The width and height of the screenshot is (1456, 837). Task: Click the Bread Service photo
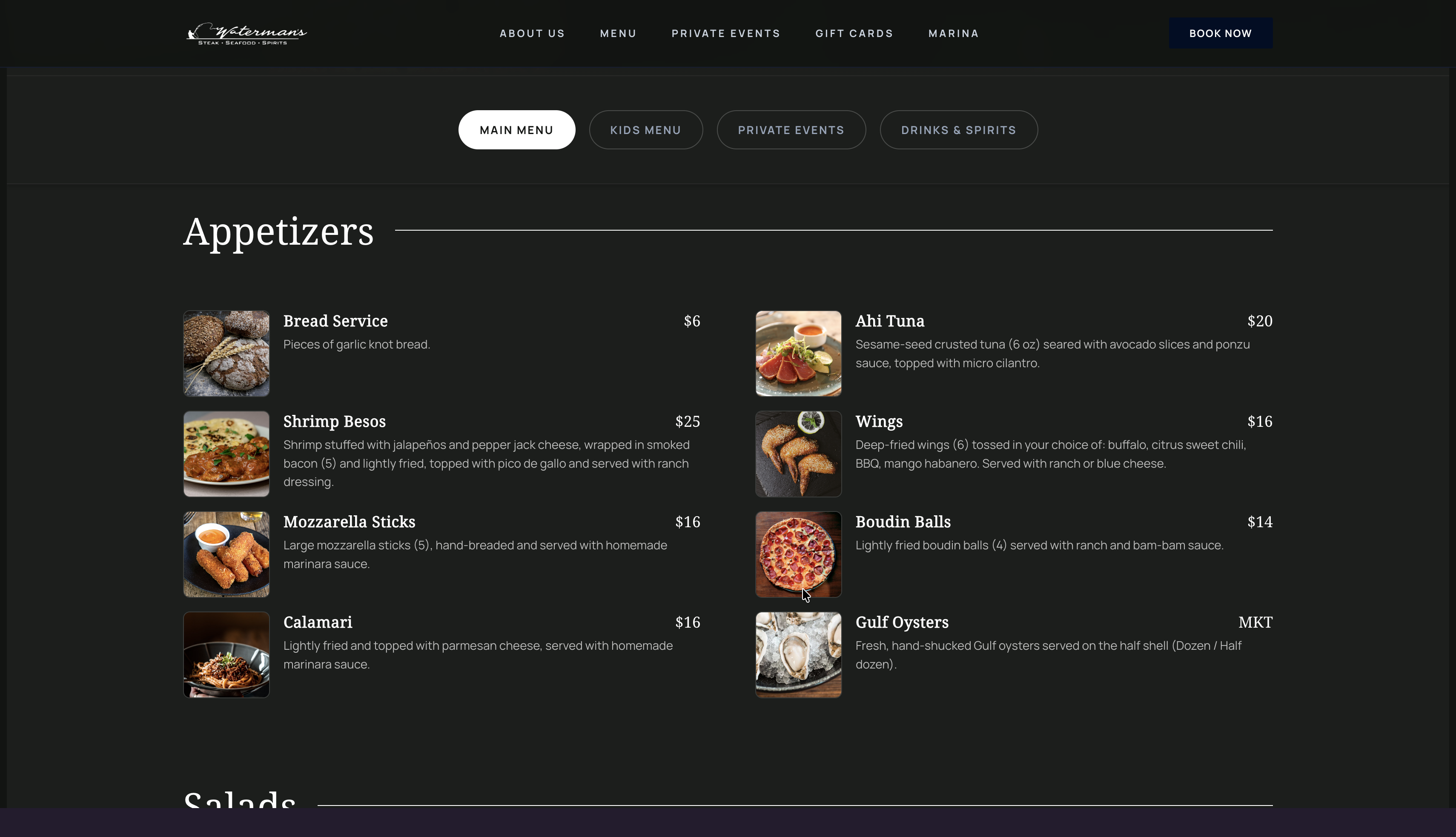(226, 354)
